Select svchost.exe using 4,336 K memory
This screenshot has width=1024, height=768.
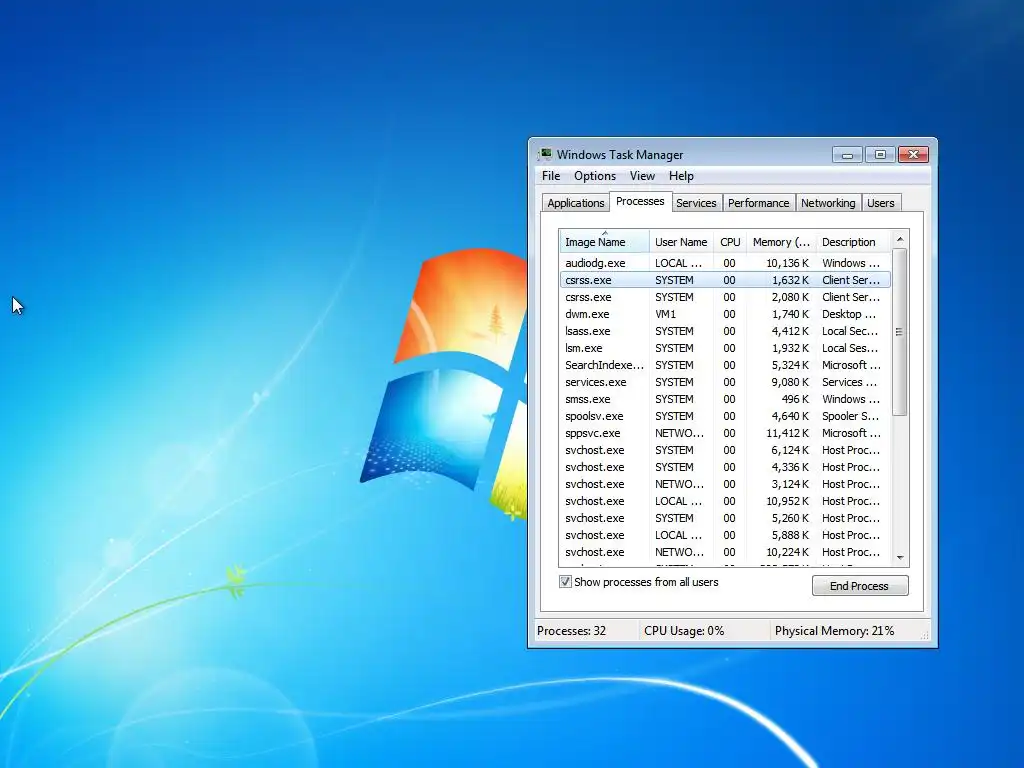[x=725, y=467]
